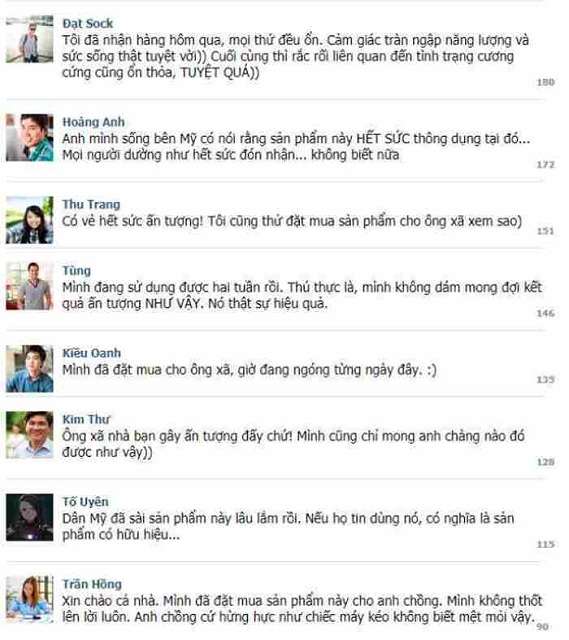This screenshot has height=640, width=569.
Task: Open Đạt Sock's profile picture
Action: tap(30, 39)
